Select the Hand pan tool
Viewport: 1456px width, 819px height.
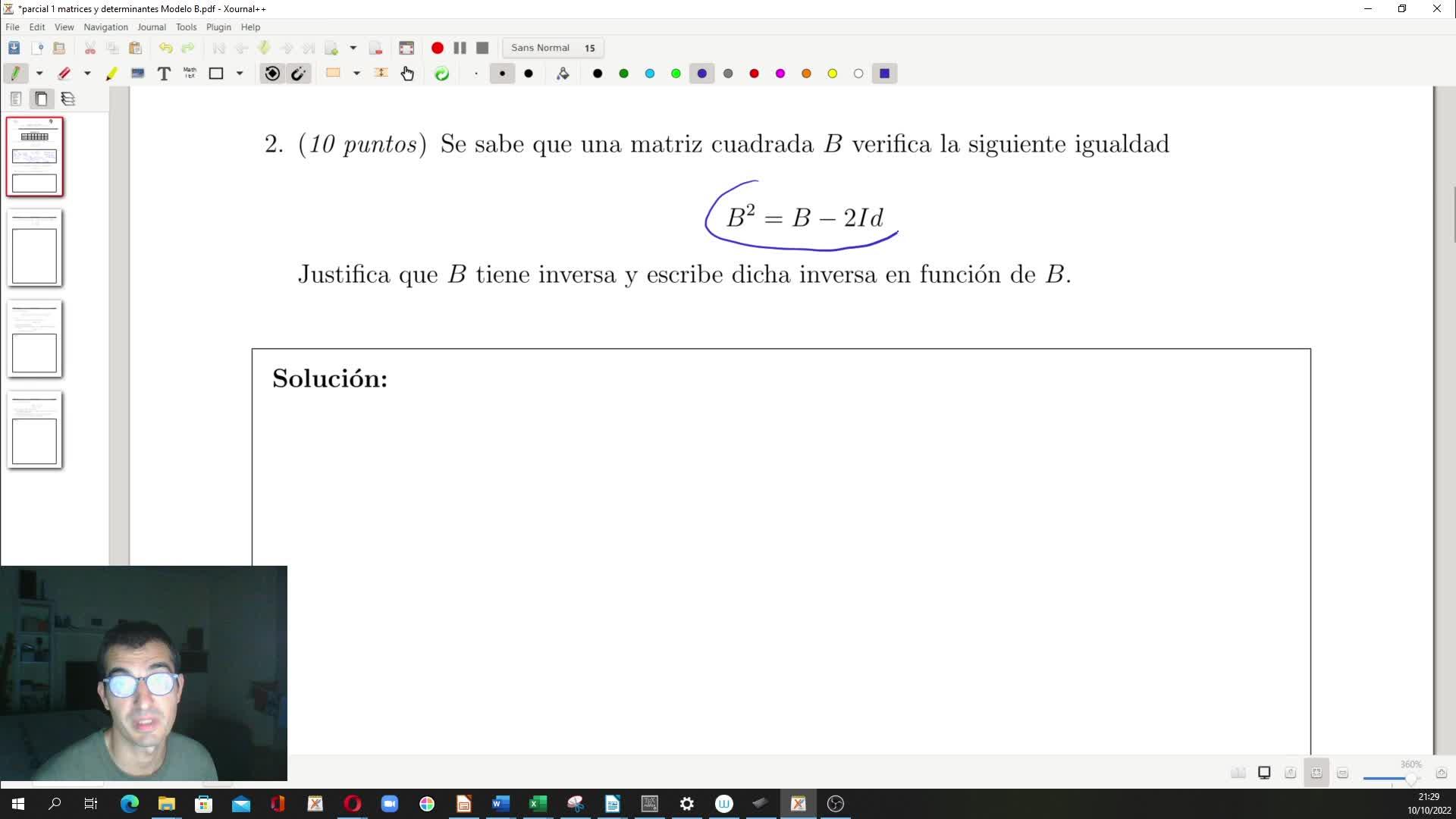pyautogui.click(x=407, y=74)
